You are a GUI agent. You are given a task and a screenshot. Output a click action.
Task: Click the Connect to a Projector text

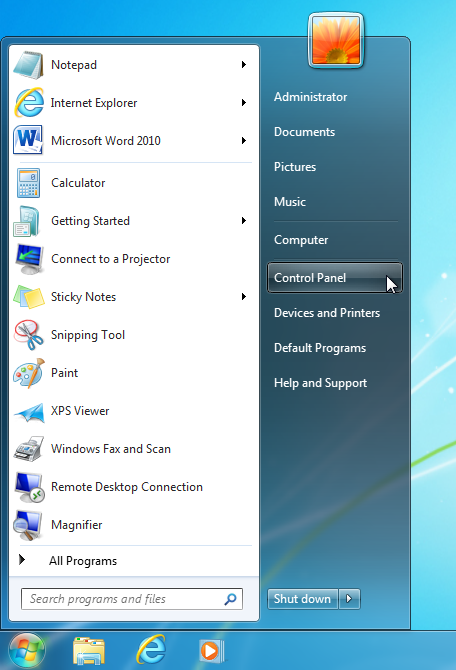pos(111,259)
